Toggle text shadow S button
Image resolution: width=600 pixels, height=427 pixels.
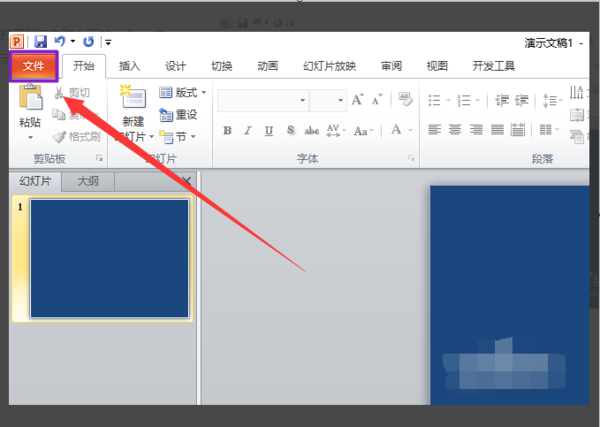pyautogui.click(x=290, y=130)
